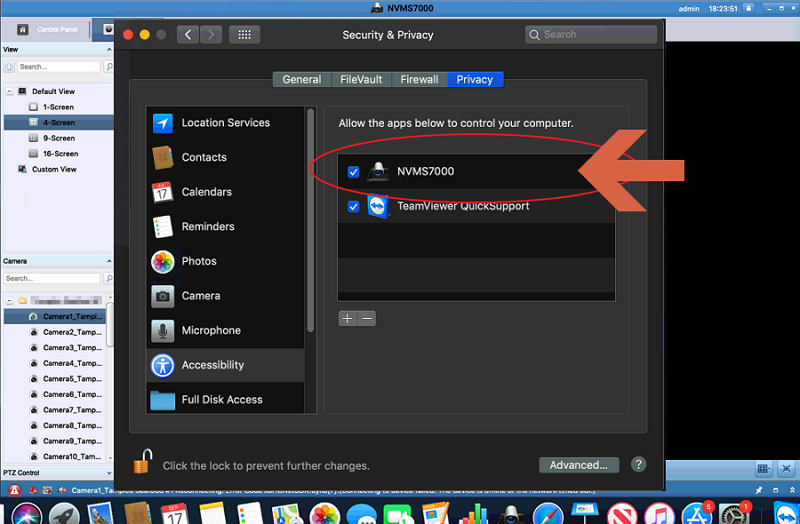The width and height of the screenshot is (800, 524).
Task: Collapse the Default View tree node
Action: point(9,91)
